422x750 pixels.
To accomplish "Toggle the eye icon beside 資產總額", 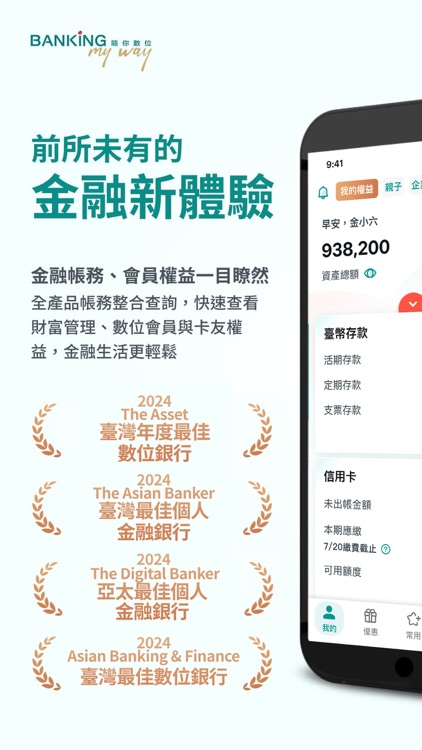I will click(370, 274).
